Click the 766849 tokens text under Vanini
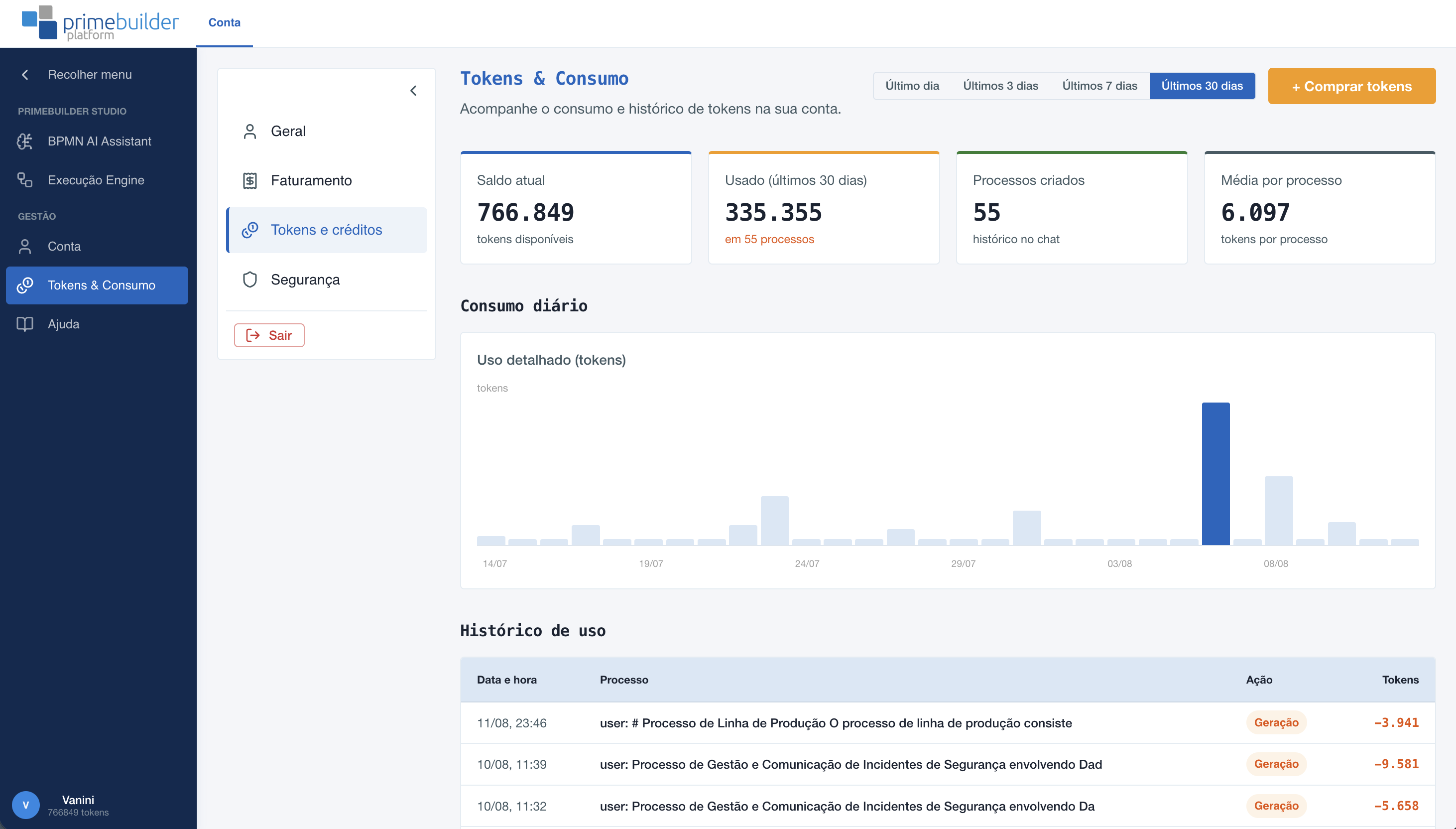Viewport: 1456px width, 829px height. click(x=78, y=813)
